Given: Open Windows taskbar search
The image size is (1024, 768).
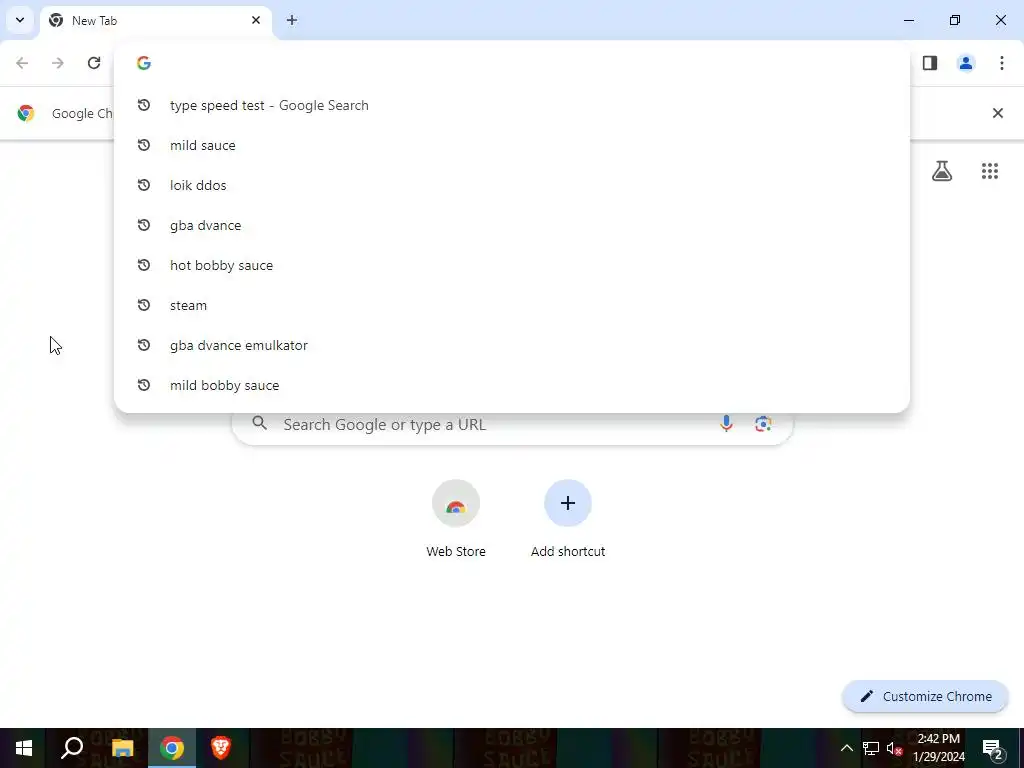Looking at the screenshot, I should (72, 748).
